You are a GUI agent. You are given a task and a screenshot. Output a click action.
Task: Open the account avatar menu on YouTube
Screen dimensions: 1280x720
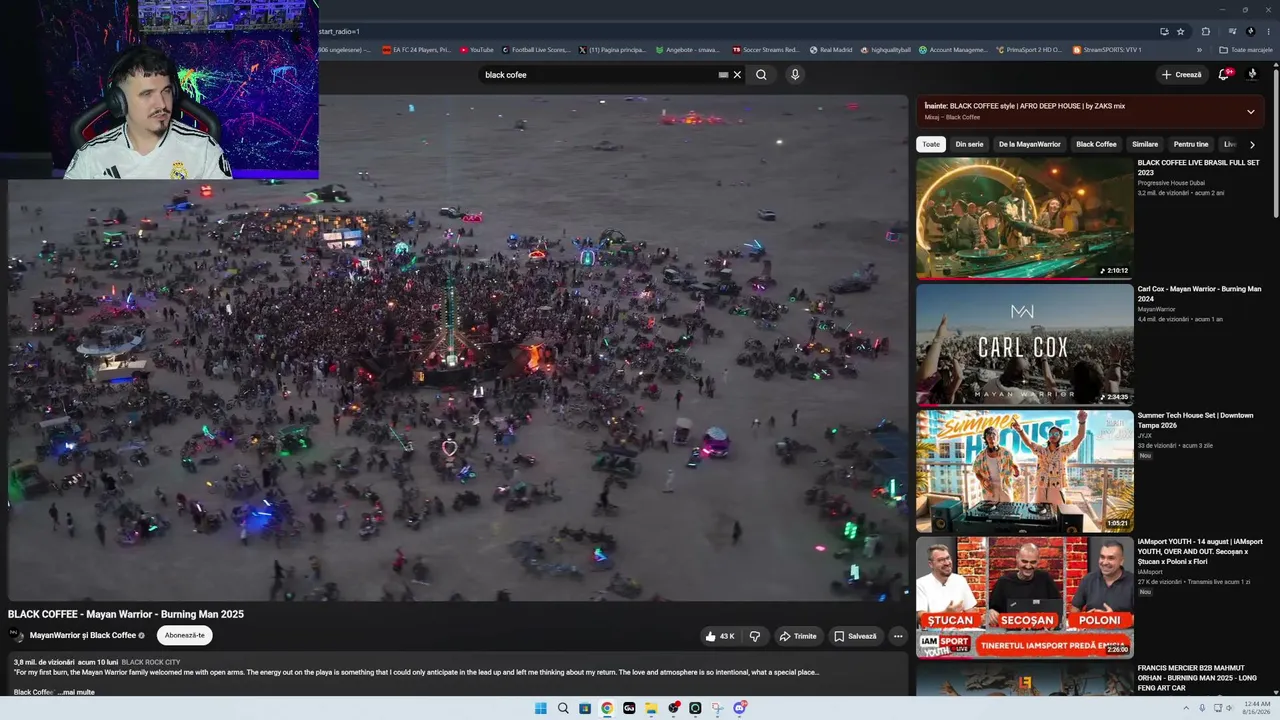click(x=1252, y=75)
